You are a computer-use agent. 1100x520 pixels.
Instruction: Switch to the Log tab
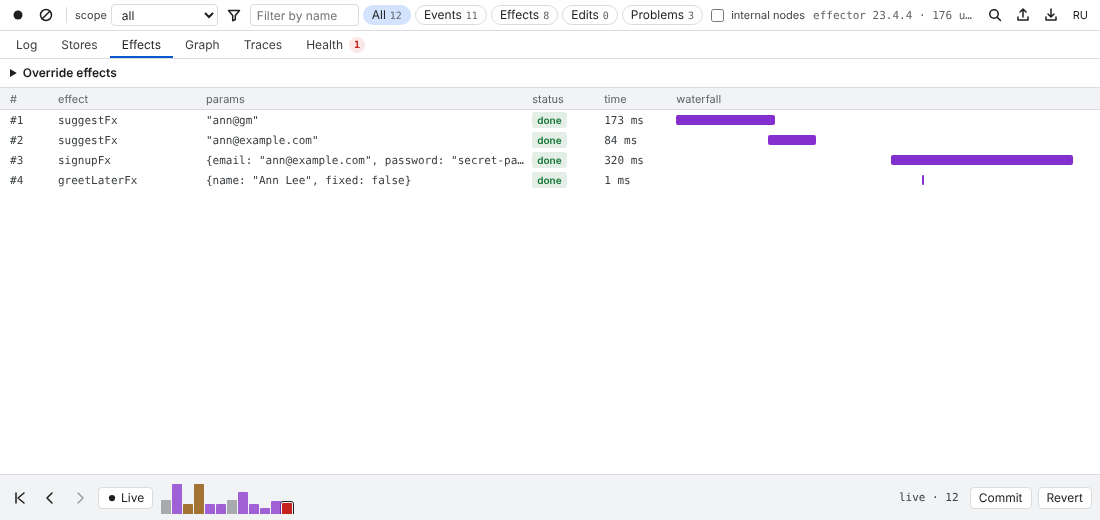click(x=27, y=45)
